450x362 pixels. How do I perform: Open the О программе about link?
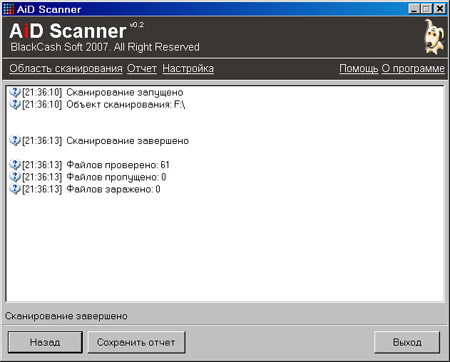coord(413,68)
